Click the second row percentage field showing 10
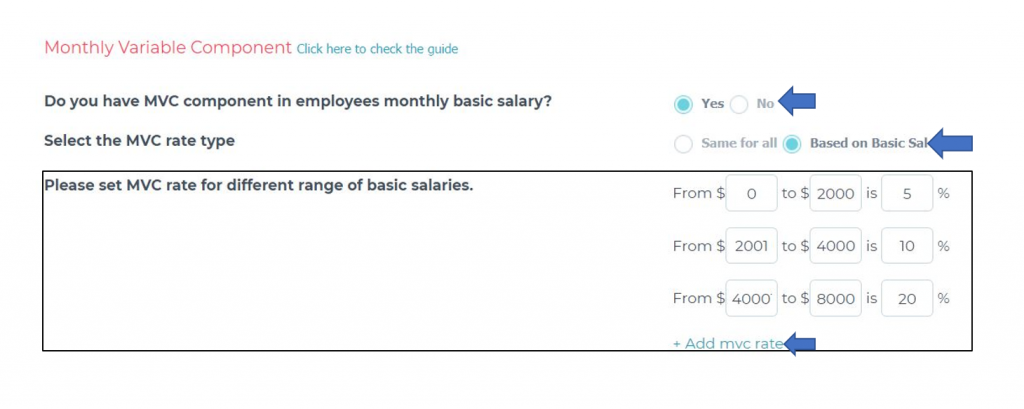 (x=907, y=246)
